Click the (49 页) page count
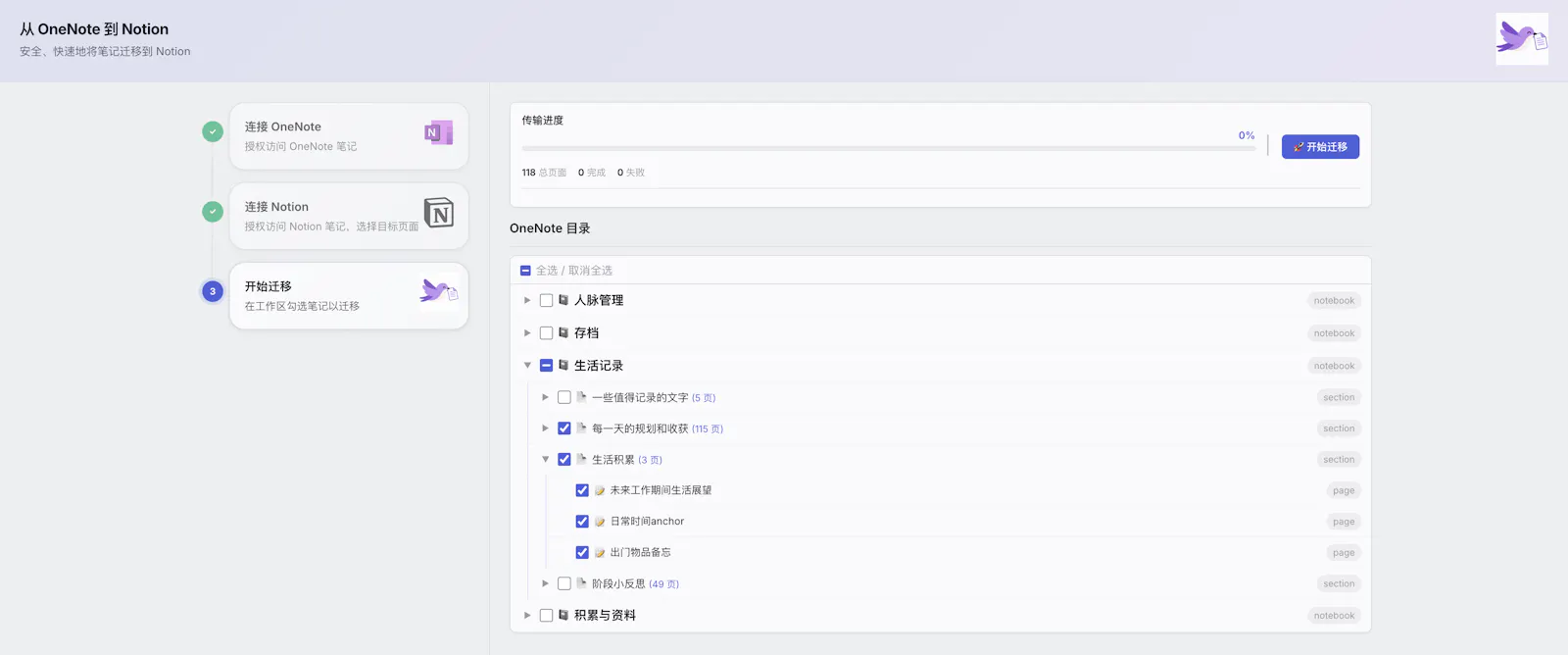This screenshot has width=1568, height=655. coord(663,583)
